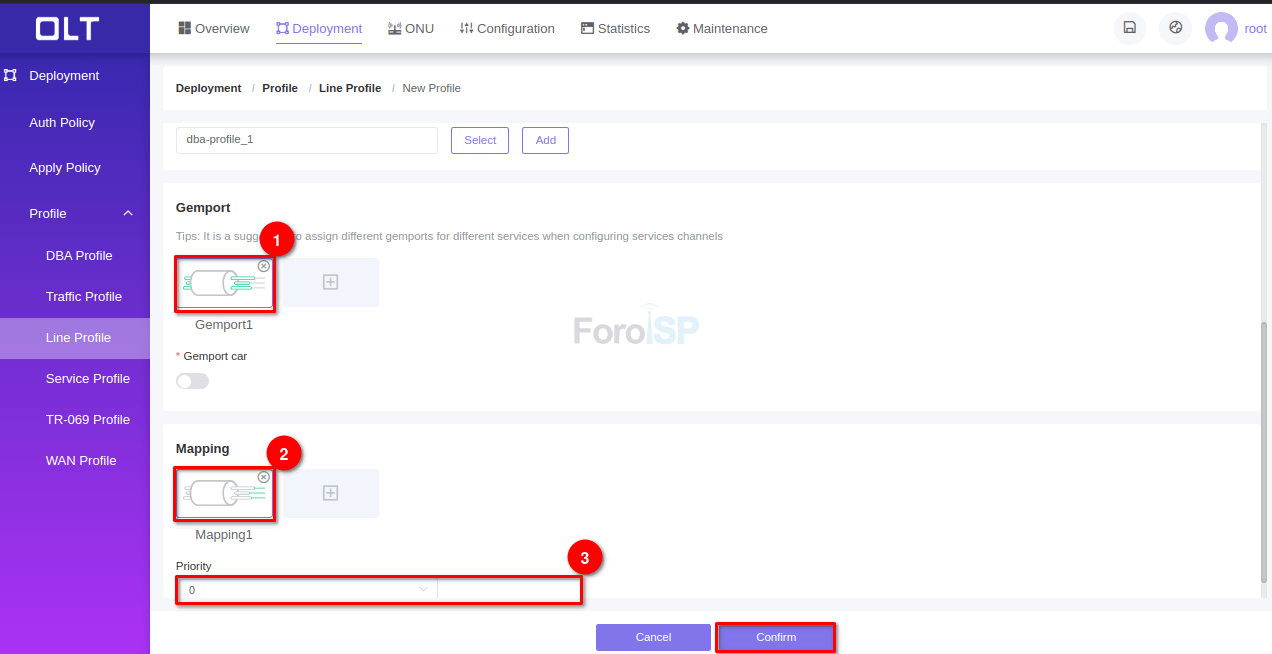Remove Mapping1 using its close icon

tap(263, 477)
